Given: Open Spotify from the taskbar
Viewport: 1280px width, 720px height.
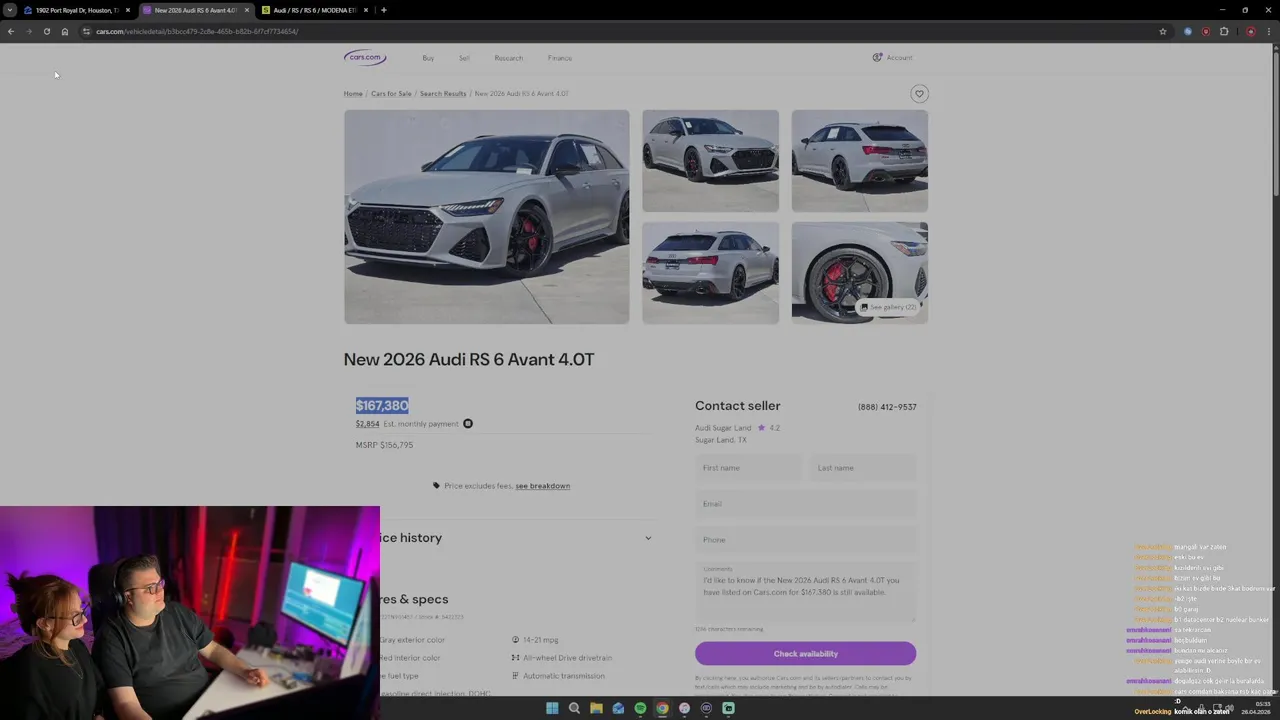Looking at the screenshot, I should (x=640, y=708).
